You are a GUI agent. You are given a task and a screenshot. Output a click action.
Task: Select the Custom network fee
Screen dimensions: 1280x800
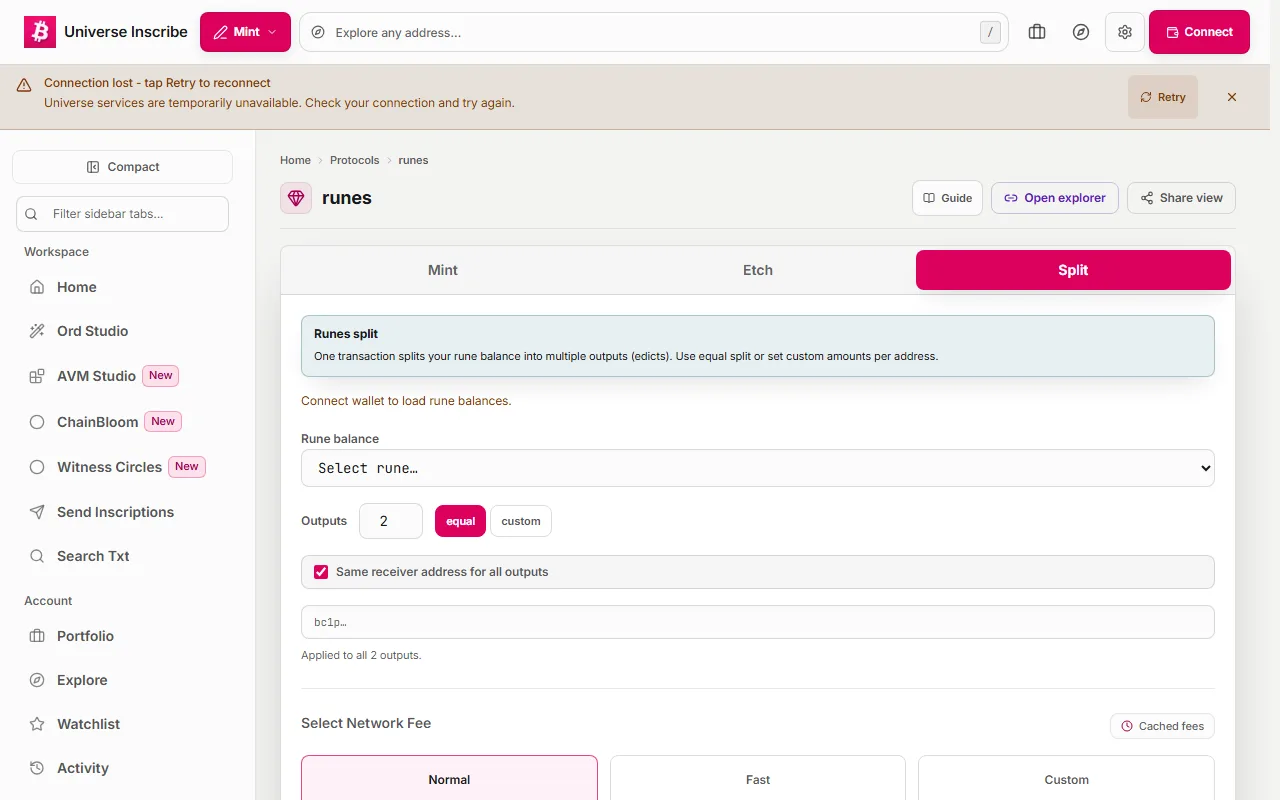coord(1066,779)
